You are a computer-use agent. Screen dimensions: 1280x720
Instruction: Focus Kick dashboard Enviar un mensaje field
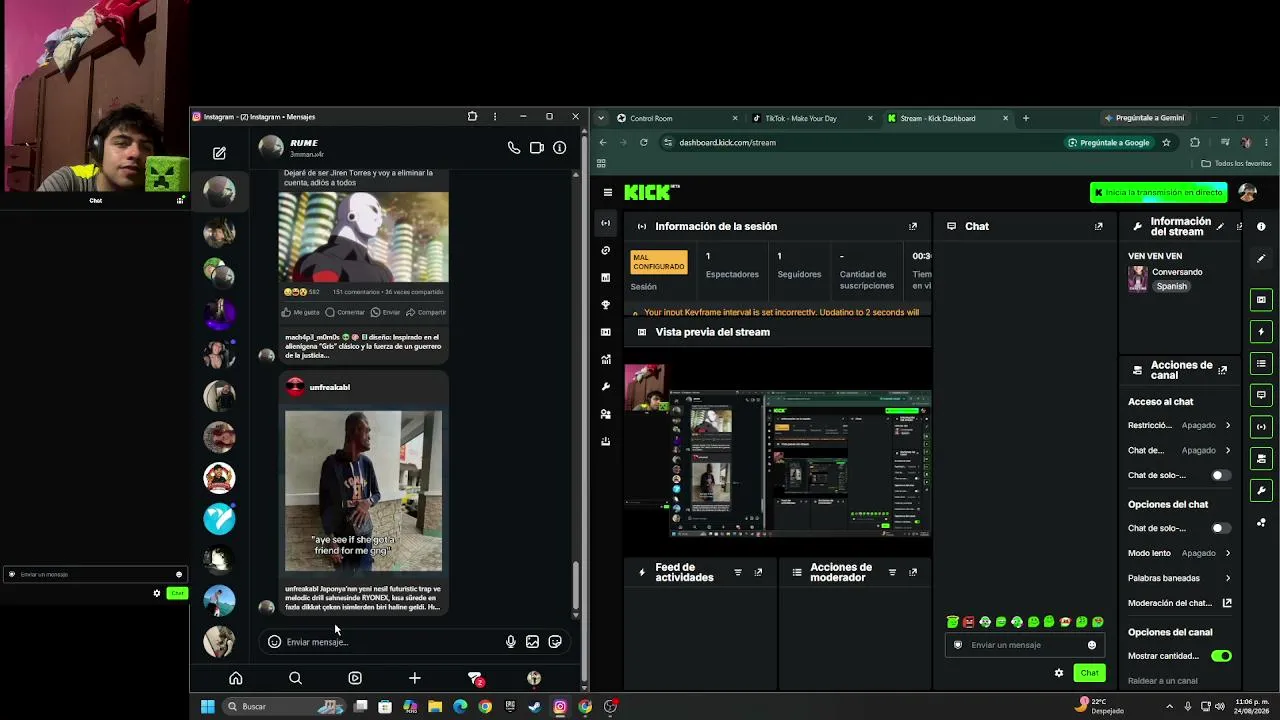(x=1024, y=645)
